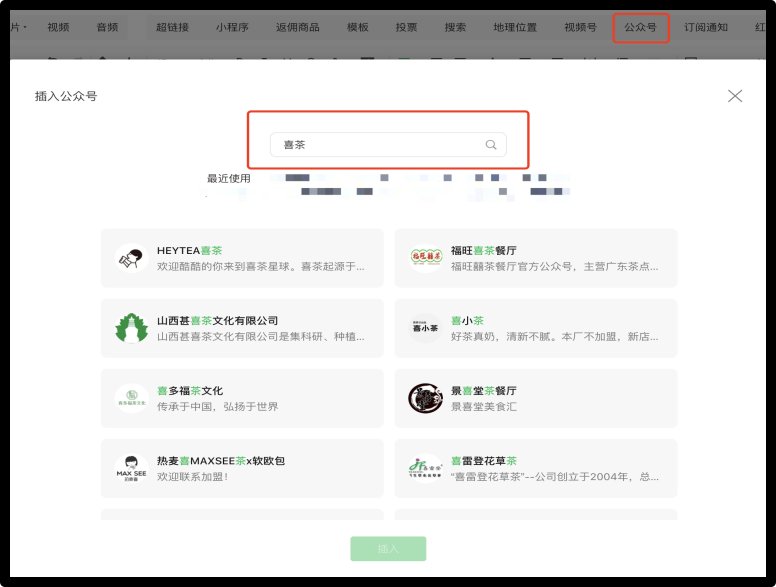Viewport: 776px width, 587px height.
Task: Click the 喜雷登花草茶 account logo
Action: [x=425, y=468]
